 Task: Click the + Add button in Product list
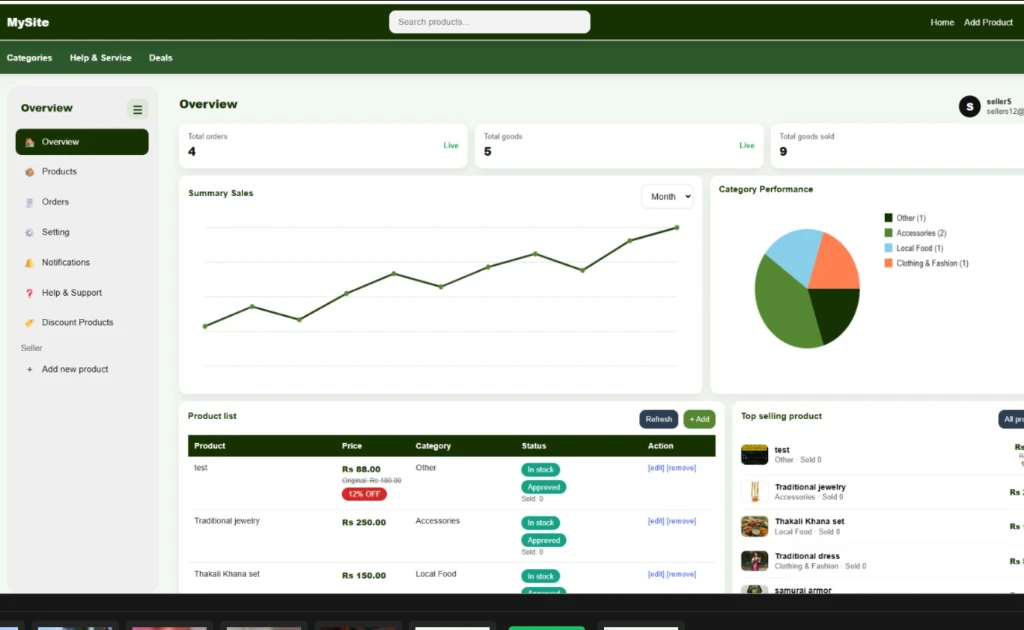point(699,419)
